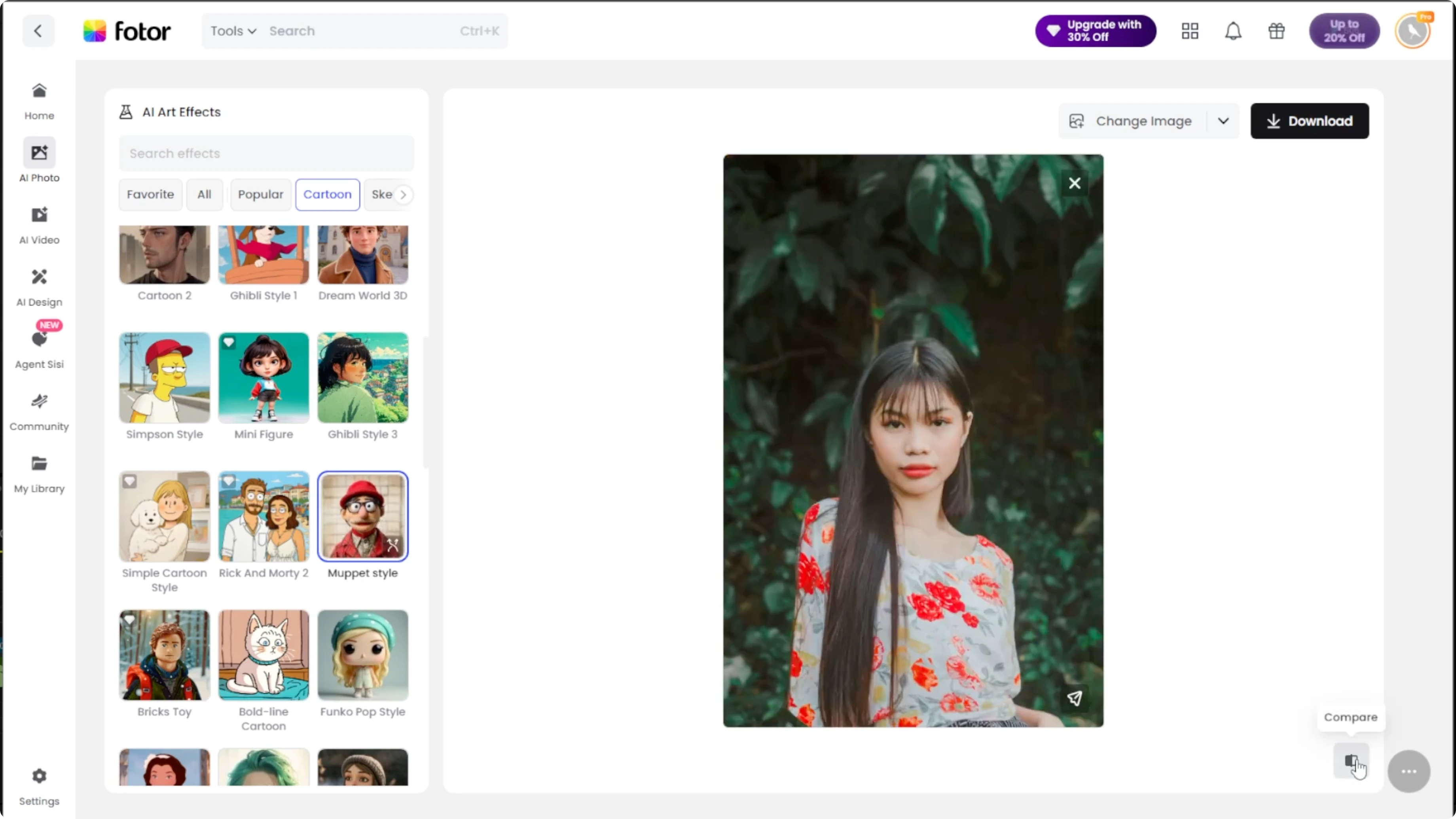Screen dimensions: 1456x819
Task: Toggle favorite heart on Bricks Toy
Action: point(129,620)
